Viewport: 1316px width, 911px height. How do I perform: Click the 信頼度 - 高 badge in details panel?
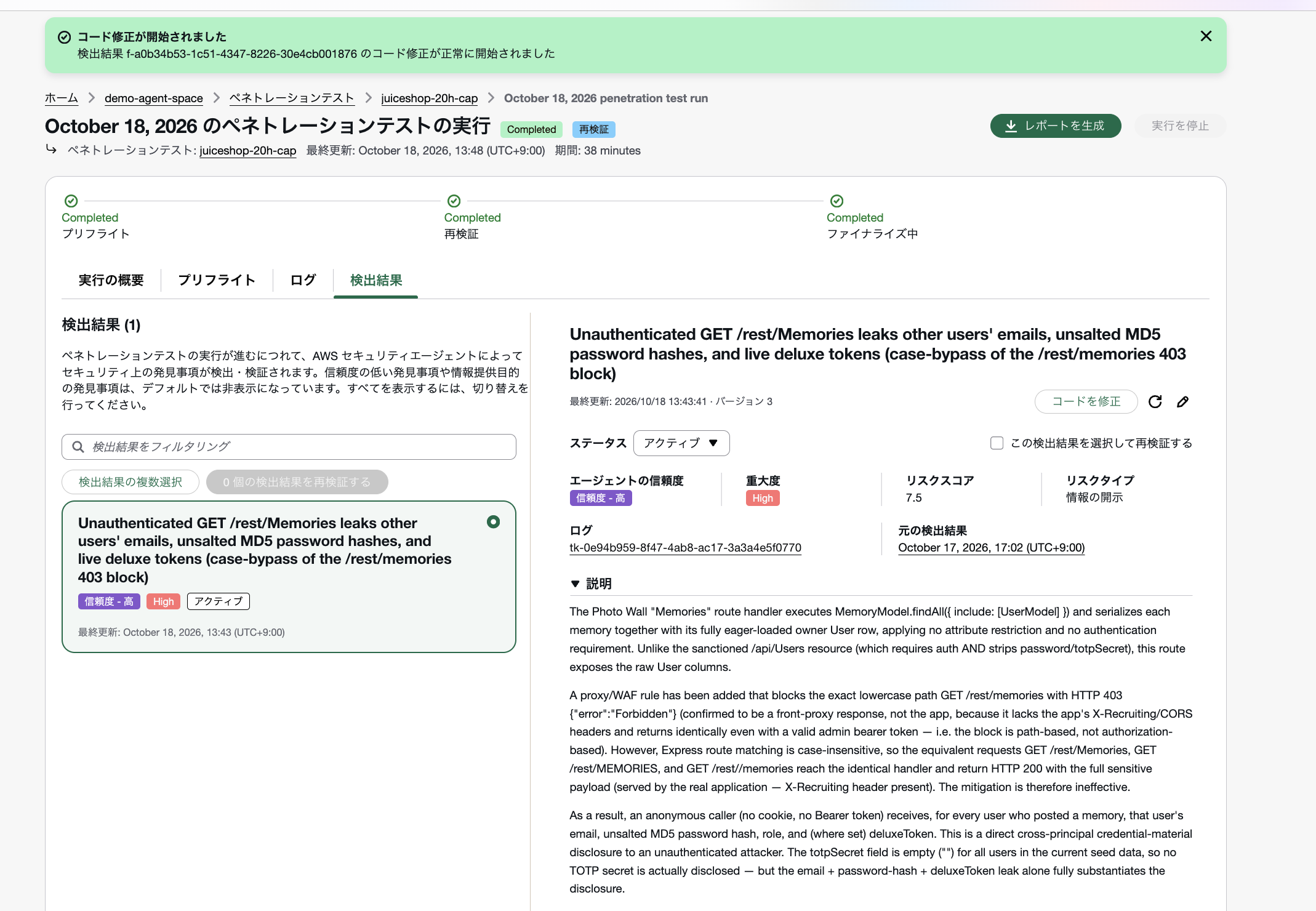coord(601,498)
